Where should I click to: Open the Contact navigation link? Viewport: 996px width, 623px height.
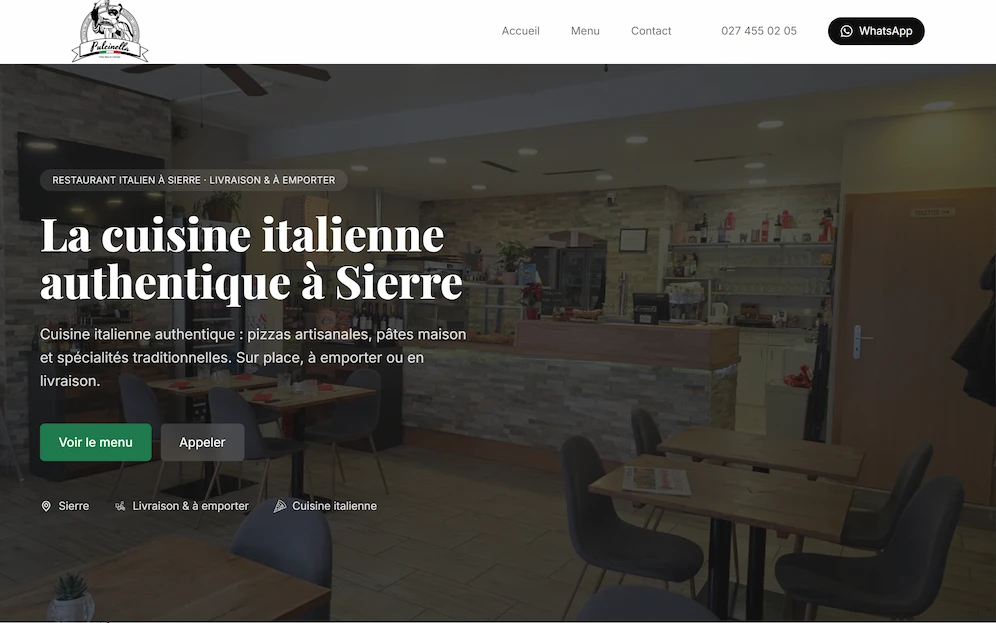650,31
